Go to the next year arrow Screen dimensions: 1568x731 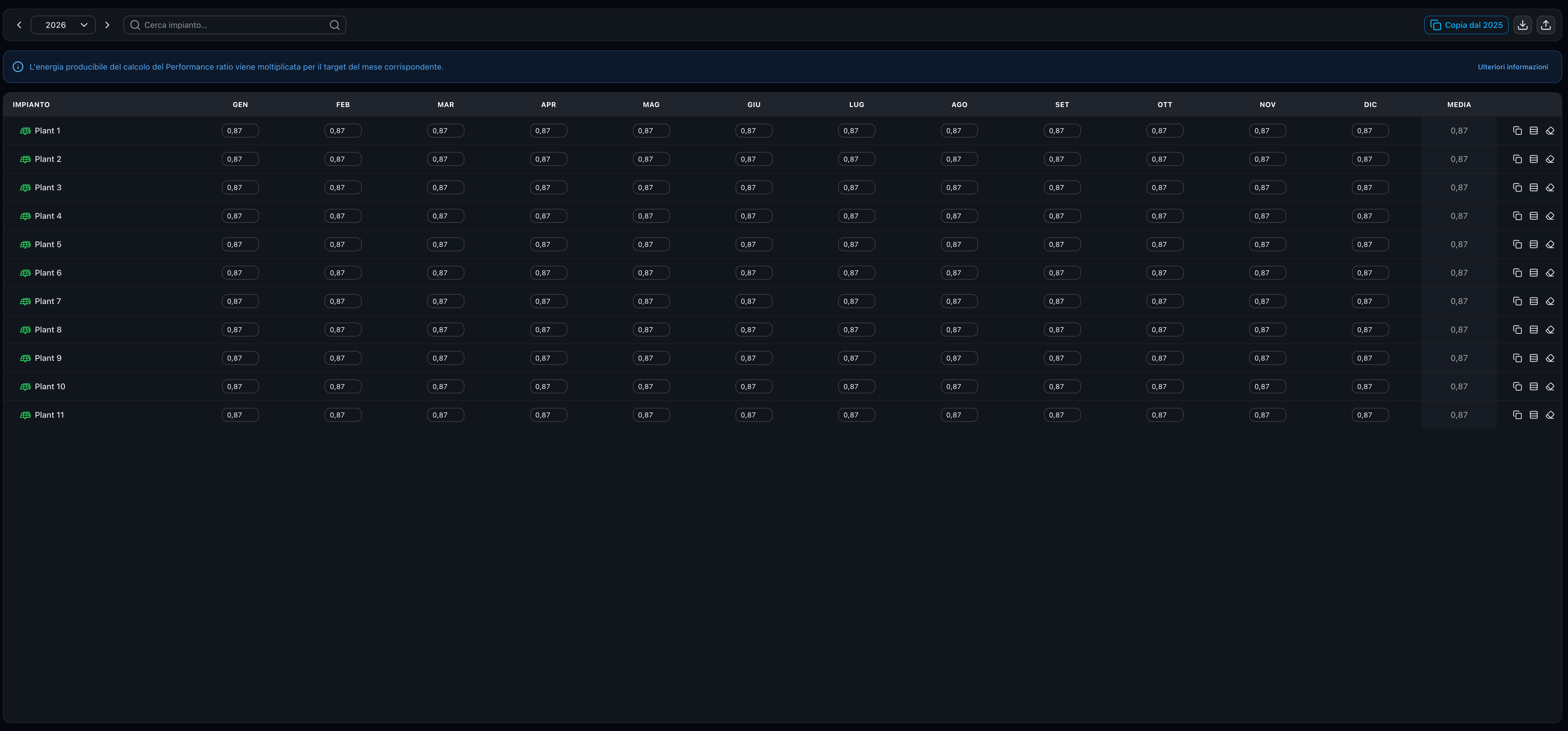pyautogui.click(x=107, y=25)
